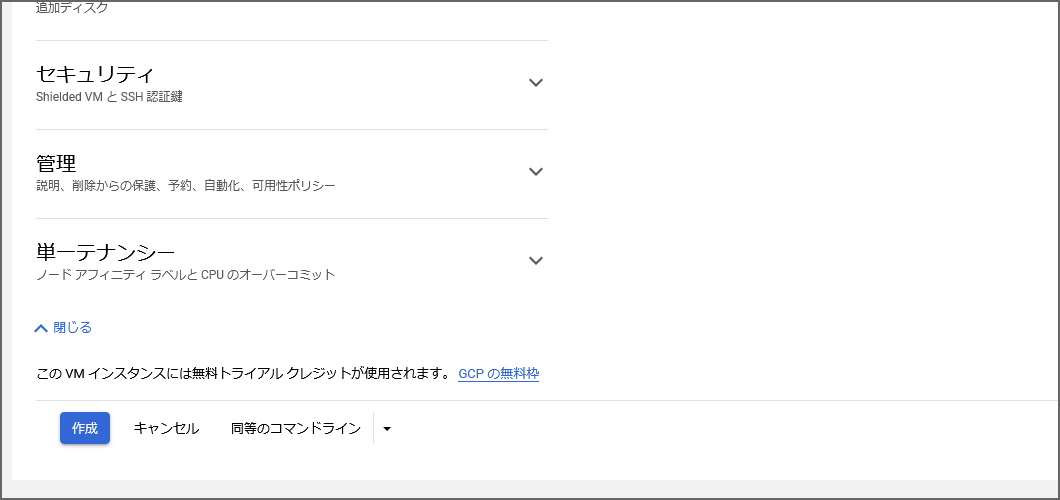This screenshot has width=1060, height=500.
Task: Click the blue 作成 button
Action: [x=85, y=428]
